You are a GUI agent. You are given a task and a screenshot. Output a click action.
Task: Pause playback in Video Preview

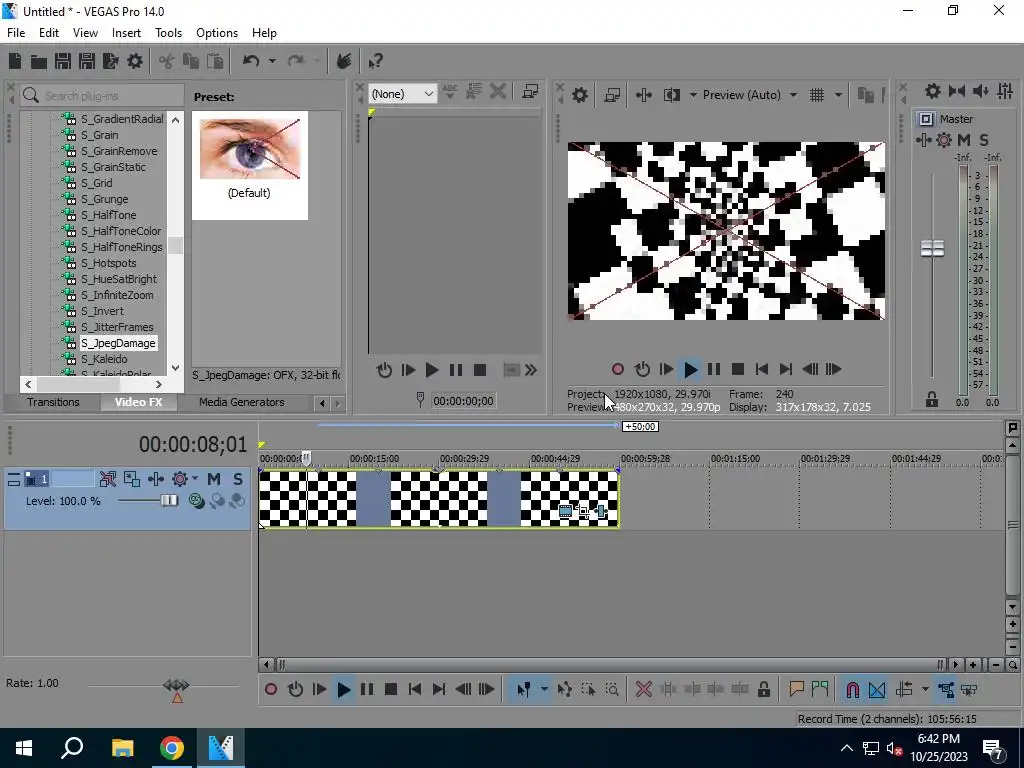pos(714,370)
